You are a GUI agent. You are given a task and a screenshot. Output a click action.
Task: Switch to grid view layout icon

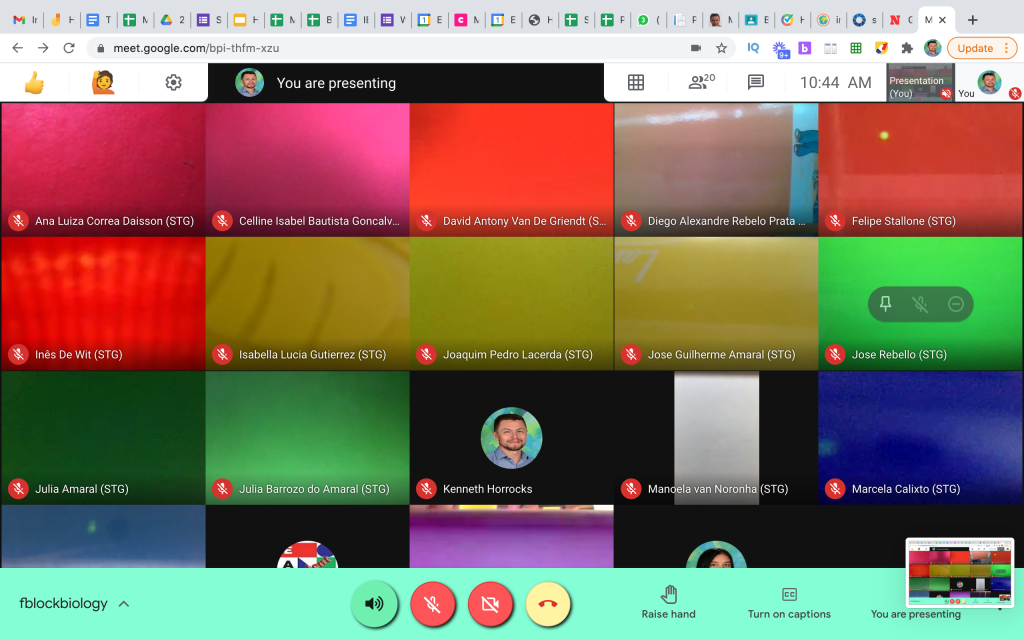(x=635, y=83)
